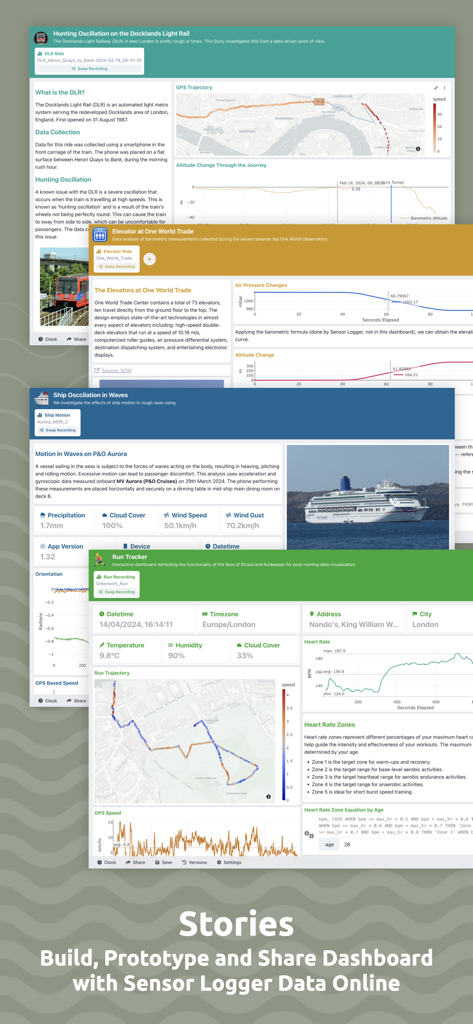473x1024 pixels.
Task: Click Clock in the DLR story footer
Action: (48, 339)
